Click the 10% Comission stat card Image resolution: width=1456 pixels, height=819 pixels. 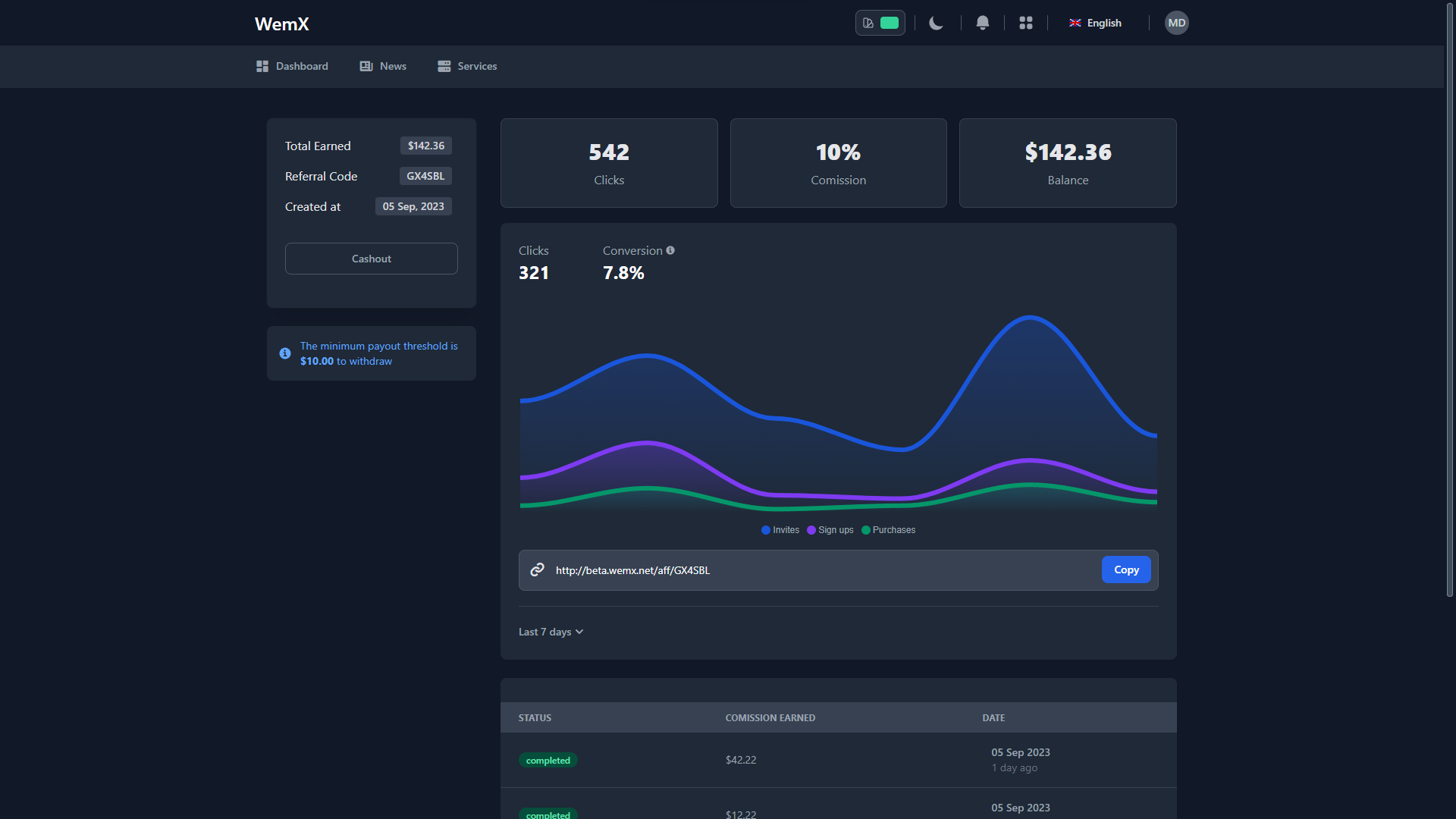pos(838,163)
